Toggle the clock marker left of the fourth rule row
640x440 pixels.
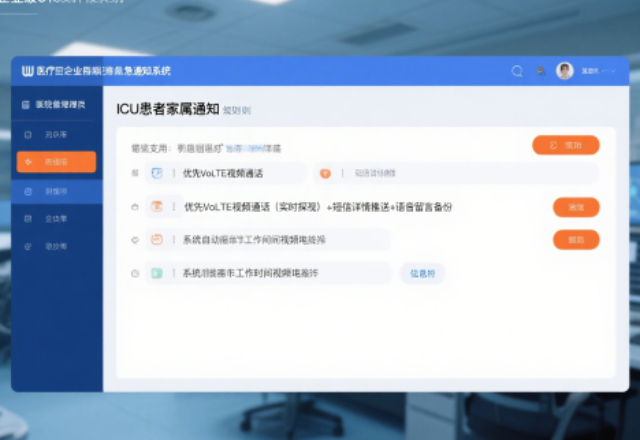135,273
